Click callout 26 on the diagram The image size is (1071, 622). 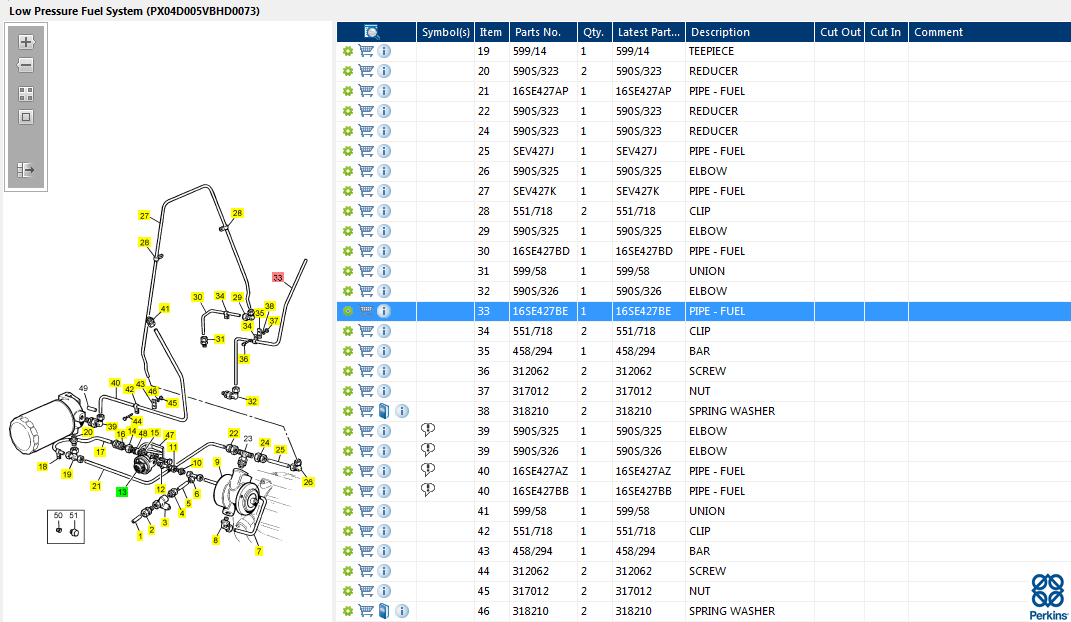click(308, 482)
